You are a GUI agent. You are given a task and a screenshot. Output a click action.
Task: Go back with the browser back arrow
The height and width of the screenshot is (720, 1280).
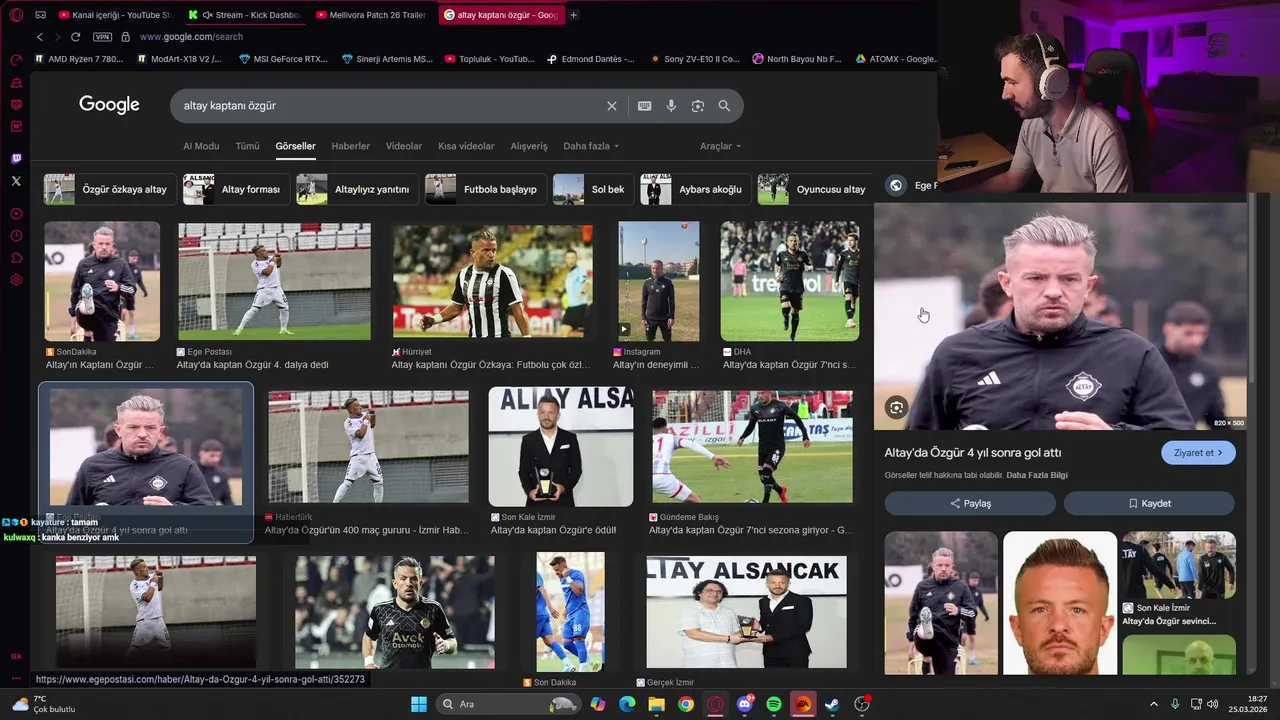(x=40, y=37)
